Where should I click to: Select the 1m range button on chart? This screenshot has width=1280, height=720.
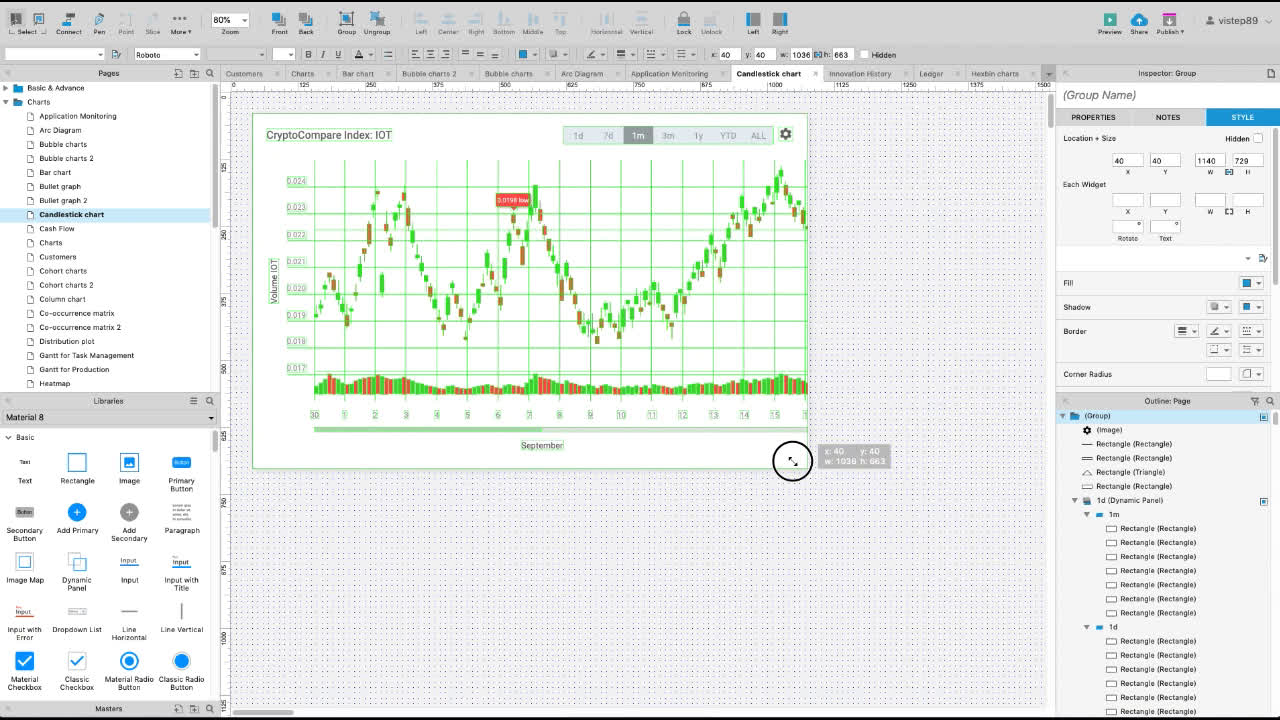638,135
